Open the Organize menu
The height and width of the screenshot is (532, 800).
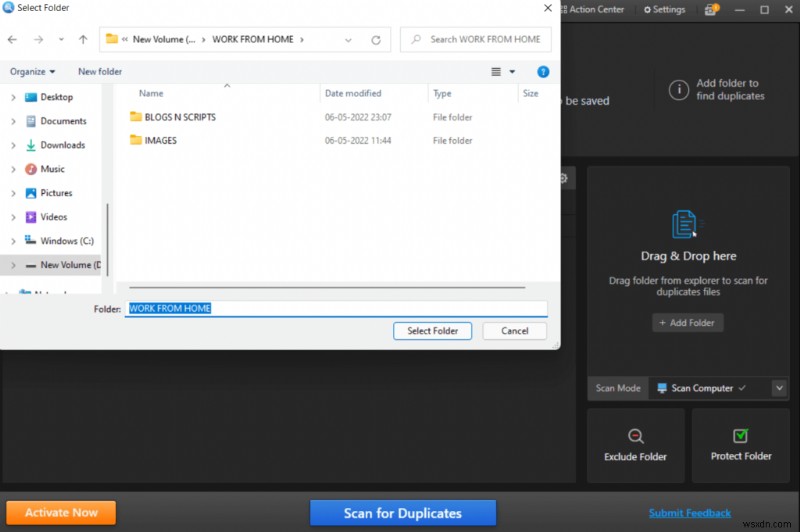coord(33,71)
